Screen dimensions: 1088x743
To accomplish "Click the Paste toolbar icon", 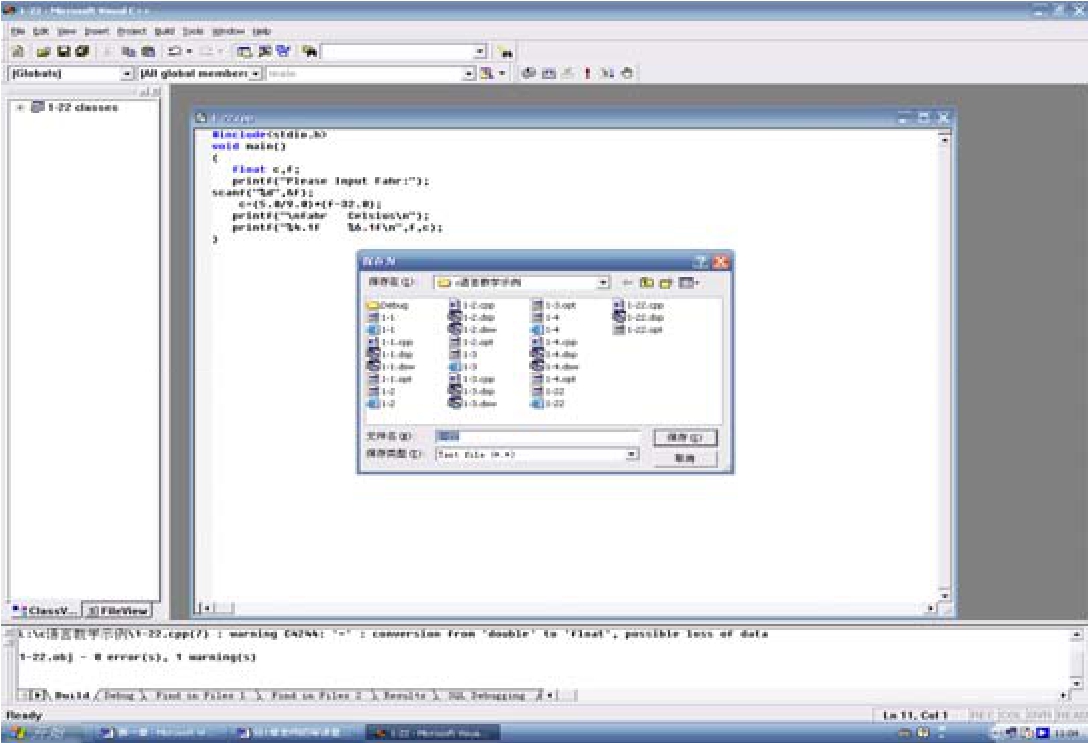I will [x=148, y=51].
